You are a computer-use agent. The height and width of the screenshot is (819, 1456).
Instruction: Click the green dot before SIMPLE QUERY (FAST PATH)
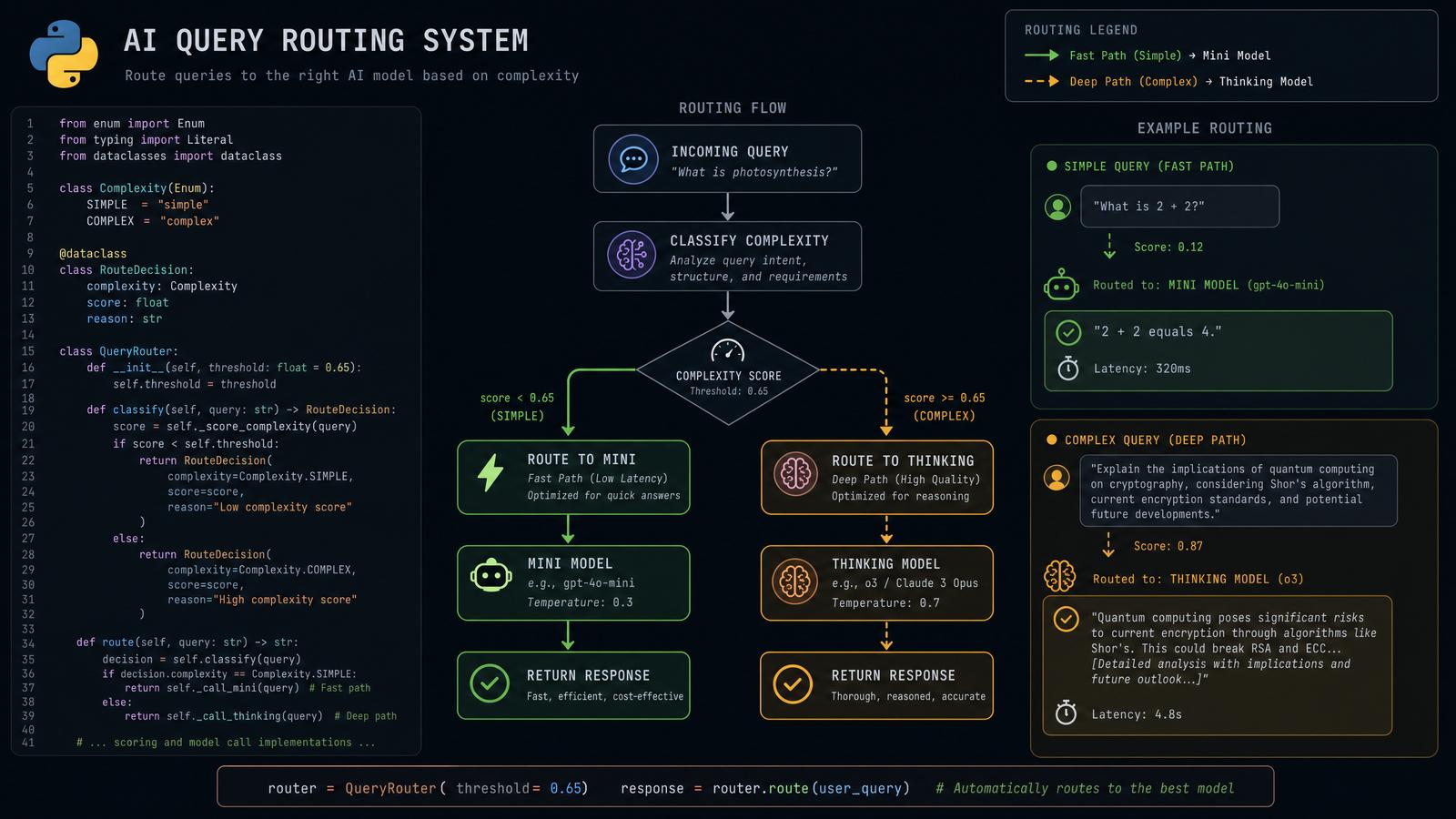1052,167
